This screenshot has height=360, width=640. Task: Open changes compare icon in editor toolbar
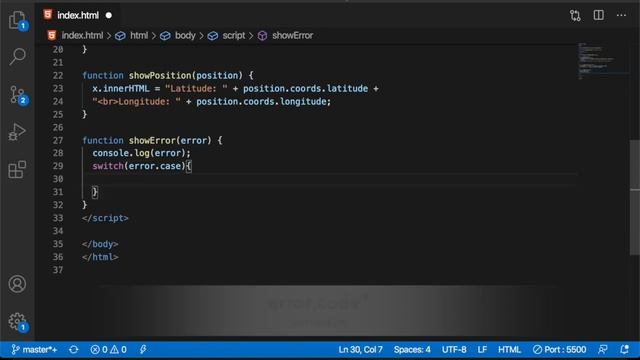point(575,16)
